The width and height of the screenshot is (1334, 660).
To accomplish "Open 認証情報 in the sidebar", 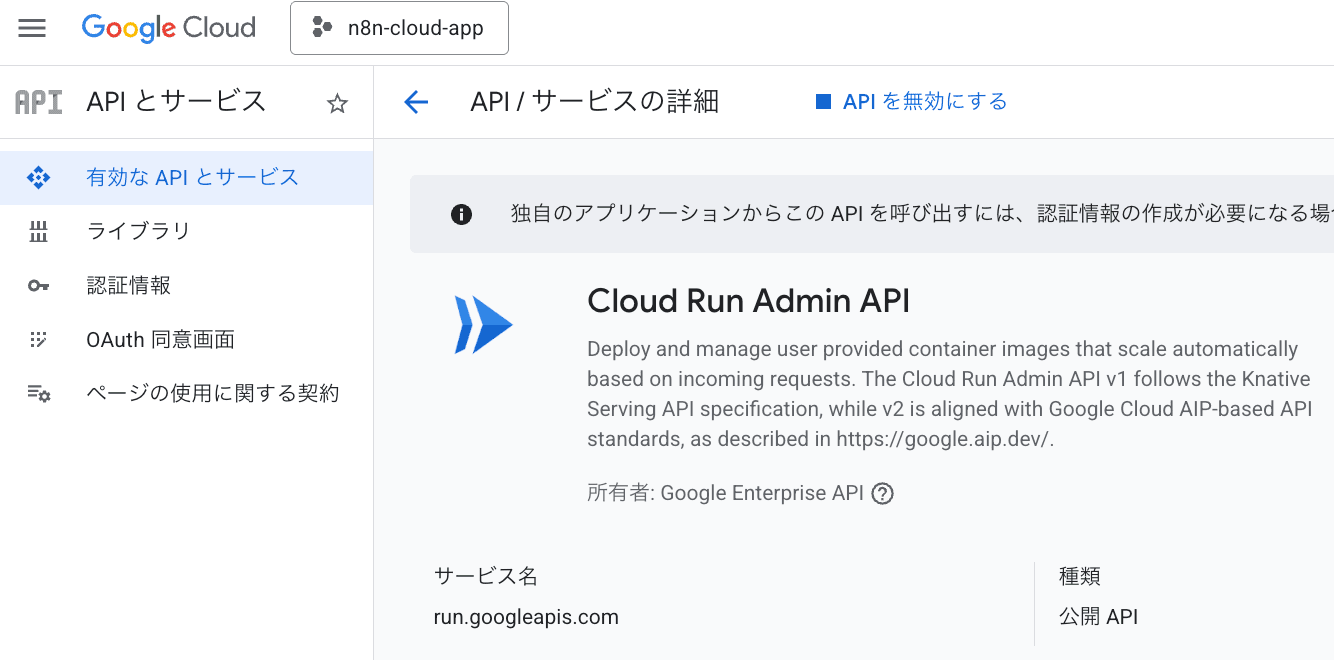I will [128, 286].
